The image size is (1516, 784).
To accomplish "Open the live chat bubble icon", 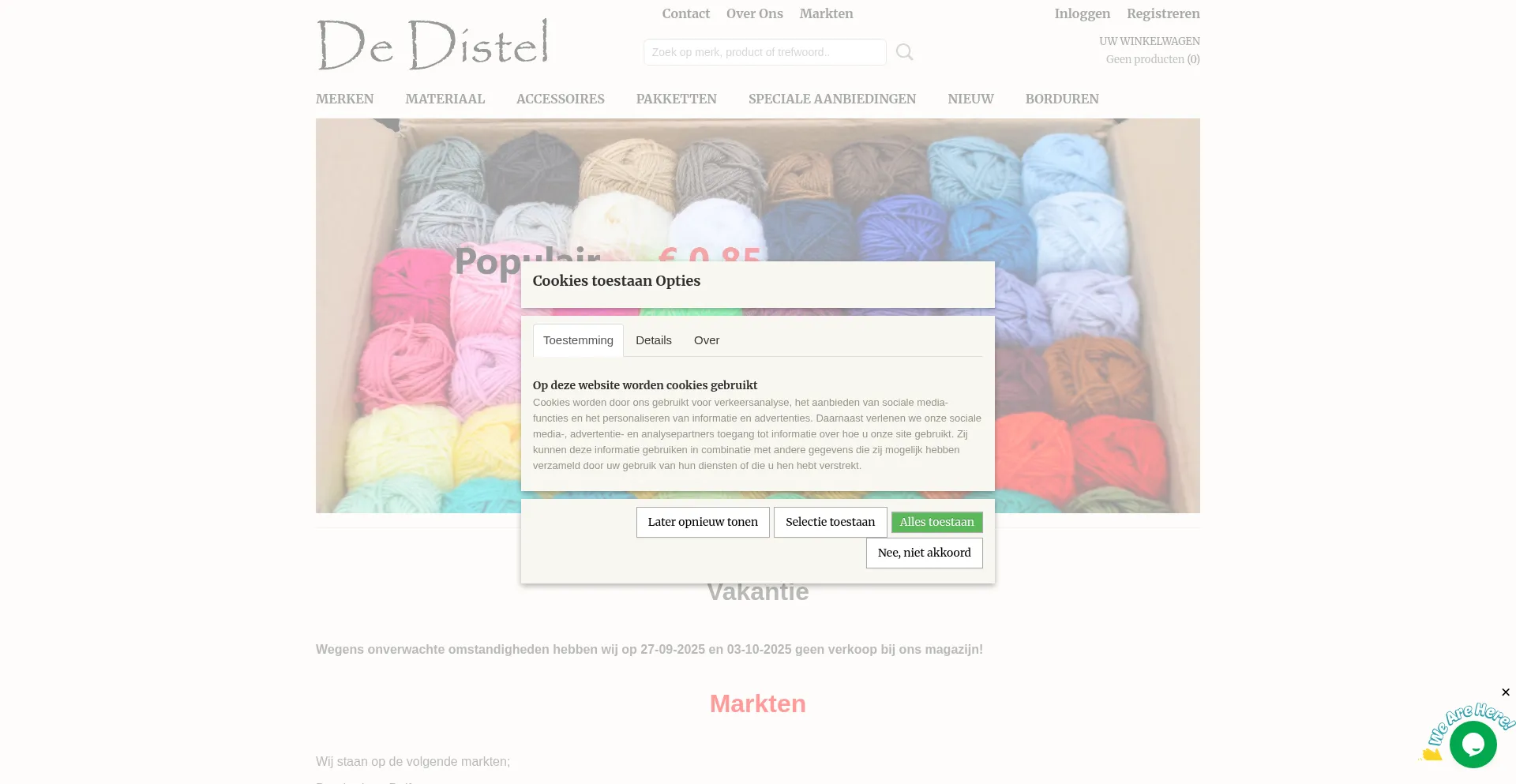I will pyautogui.click(x=1473, y=745).
